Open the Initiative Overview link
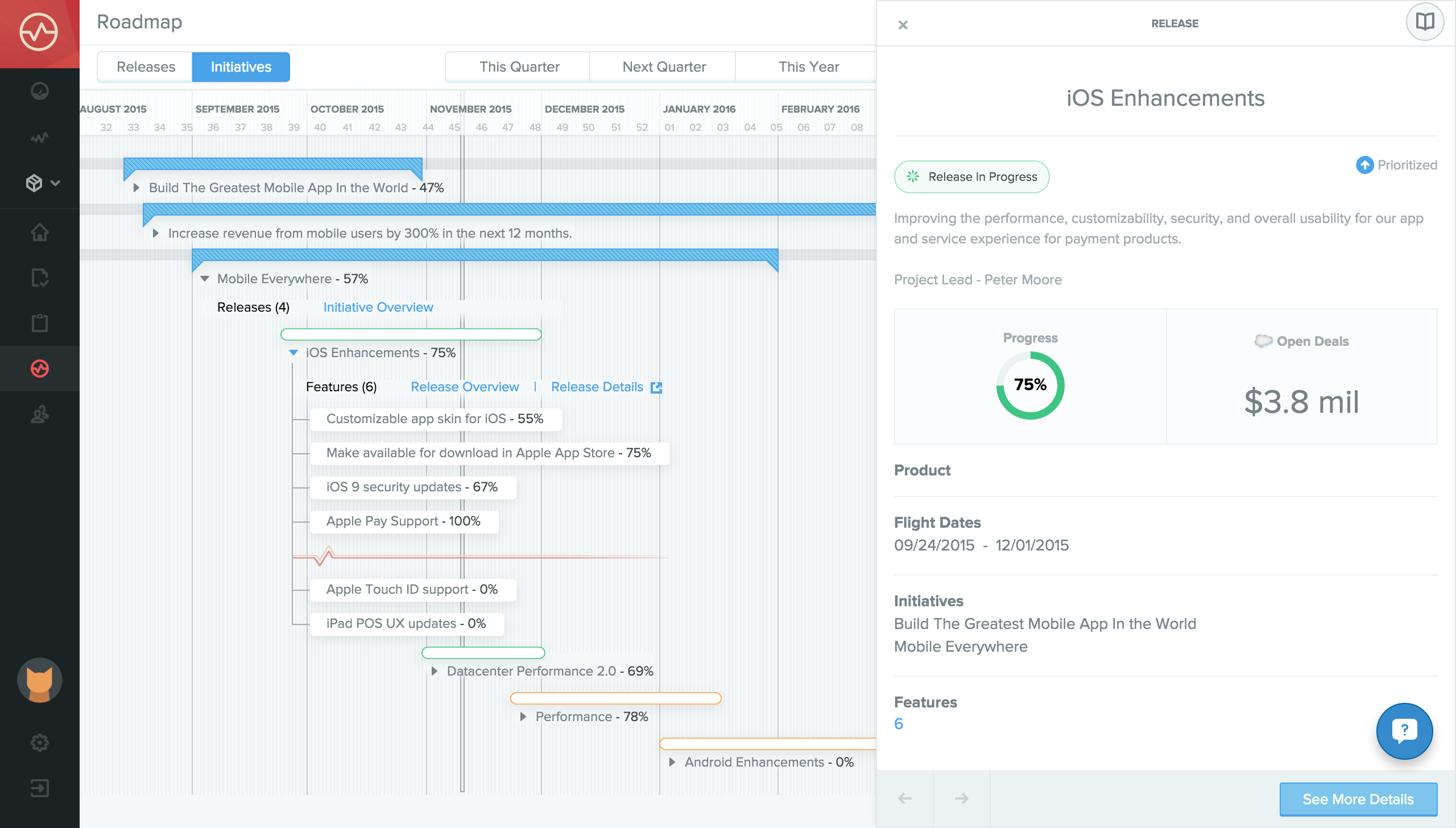This screenshot has width=1456, height=828. [378, 307]
